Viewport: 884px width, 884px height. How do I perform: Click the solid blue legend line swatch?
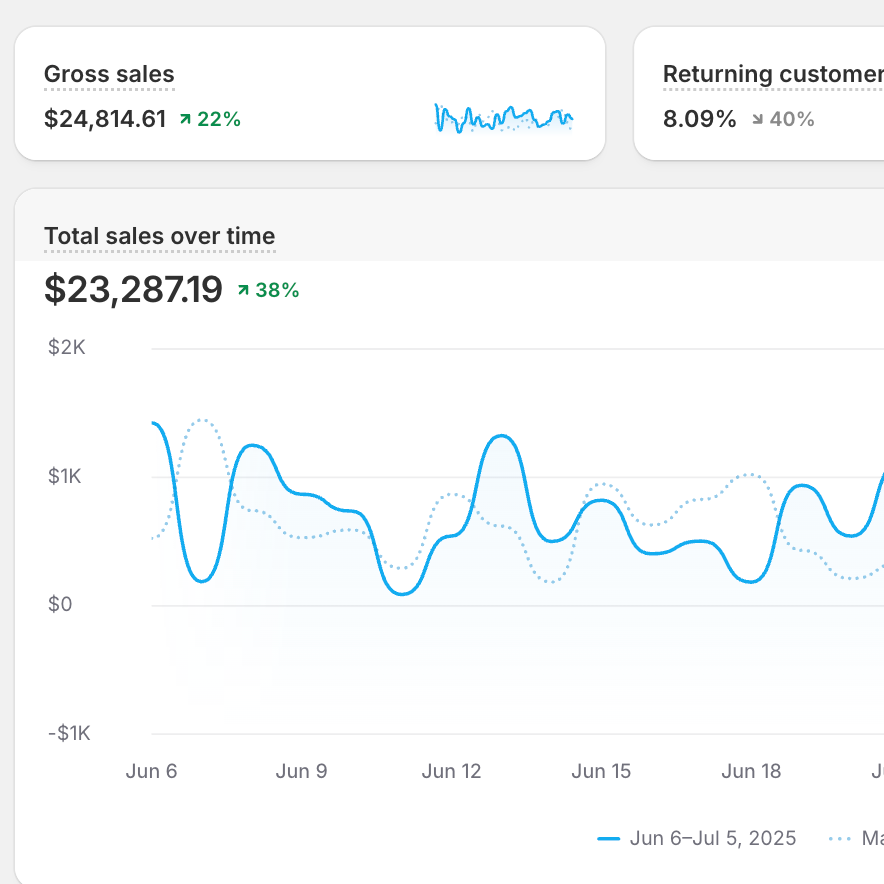click(x=608, y=839)
